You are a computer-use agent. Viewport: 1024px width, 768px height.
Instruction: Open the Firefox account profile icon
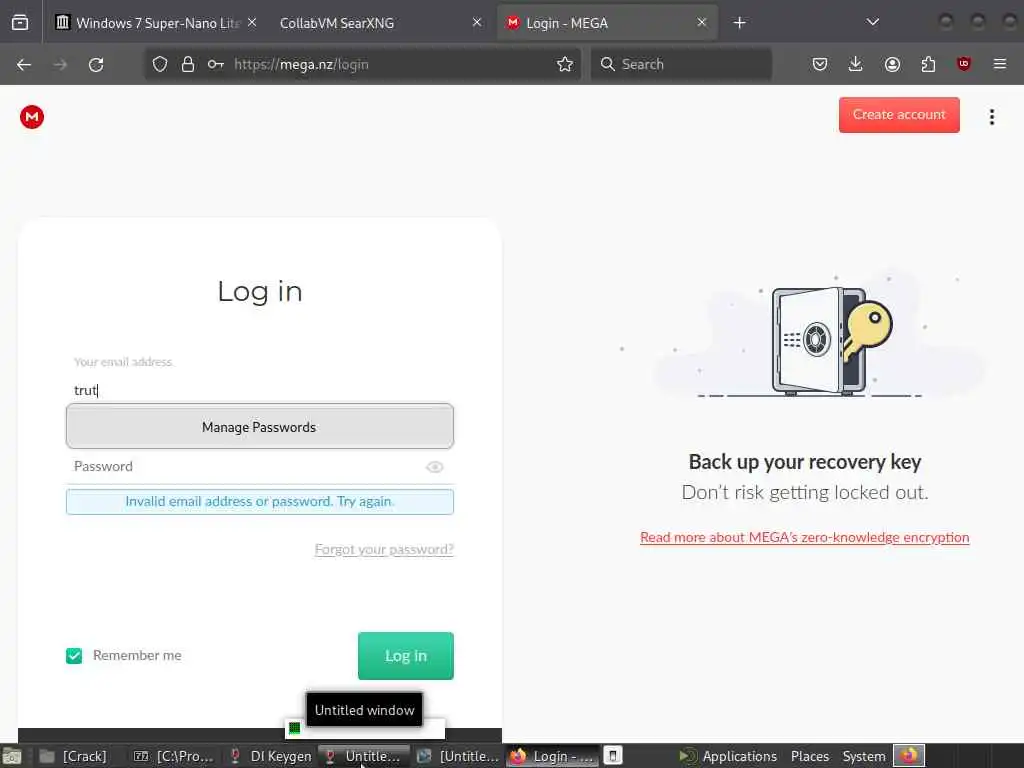(892, 64)
